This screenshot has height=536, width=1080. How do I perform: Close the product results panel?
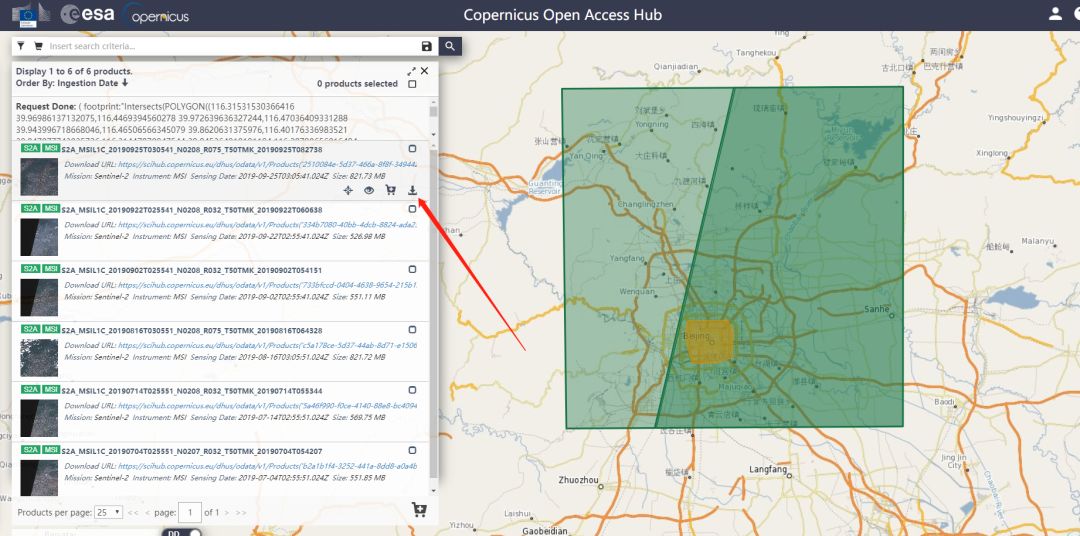pos(424,71)
